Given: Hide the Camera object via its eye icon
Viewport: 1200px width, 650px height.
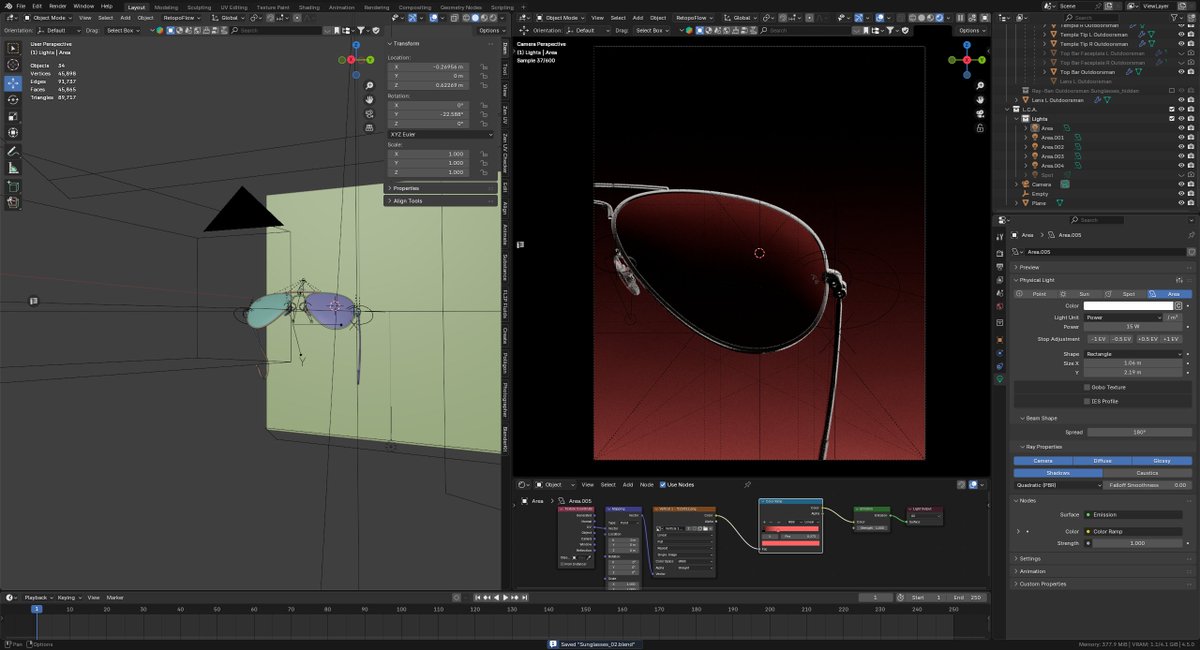Looking at the screenshot, I should 1181,184.
